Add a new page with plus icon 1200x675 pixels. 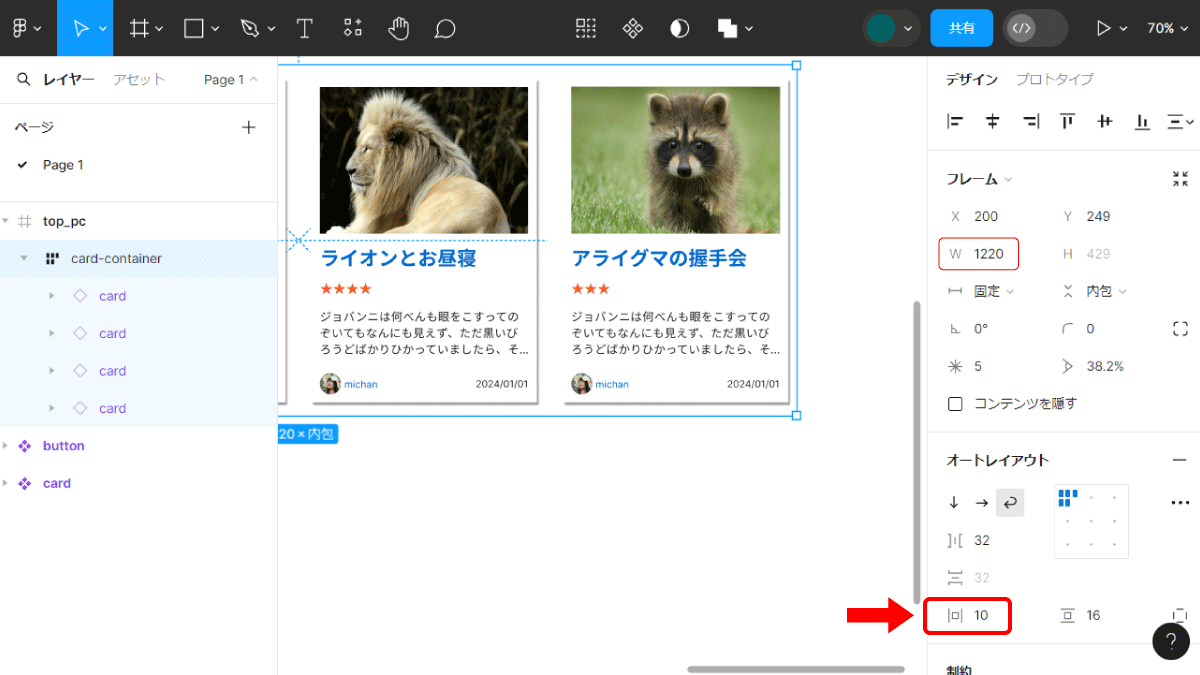pyautogui.click(x=249, y=127)
